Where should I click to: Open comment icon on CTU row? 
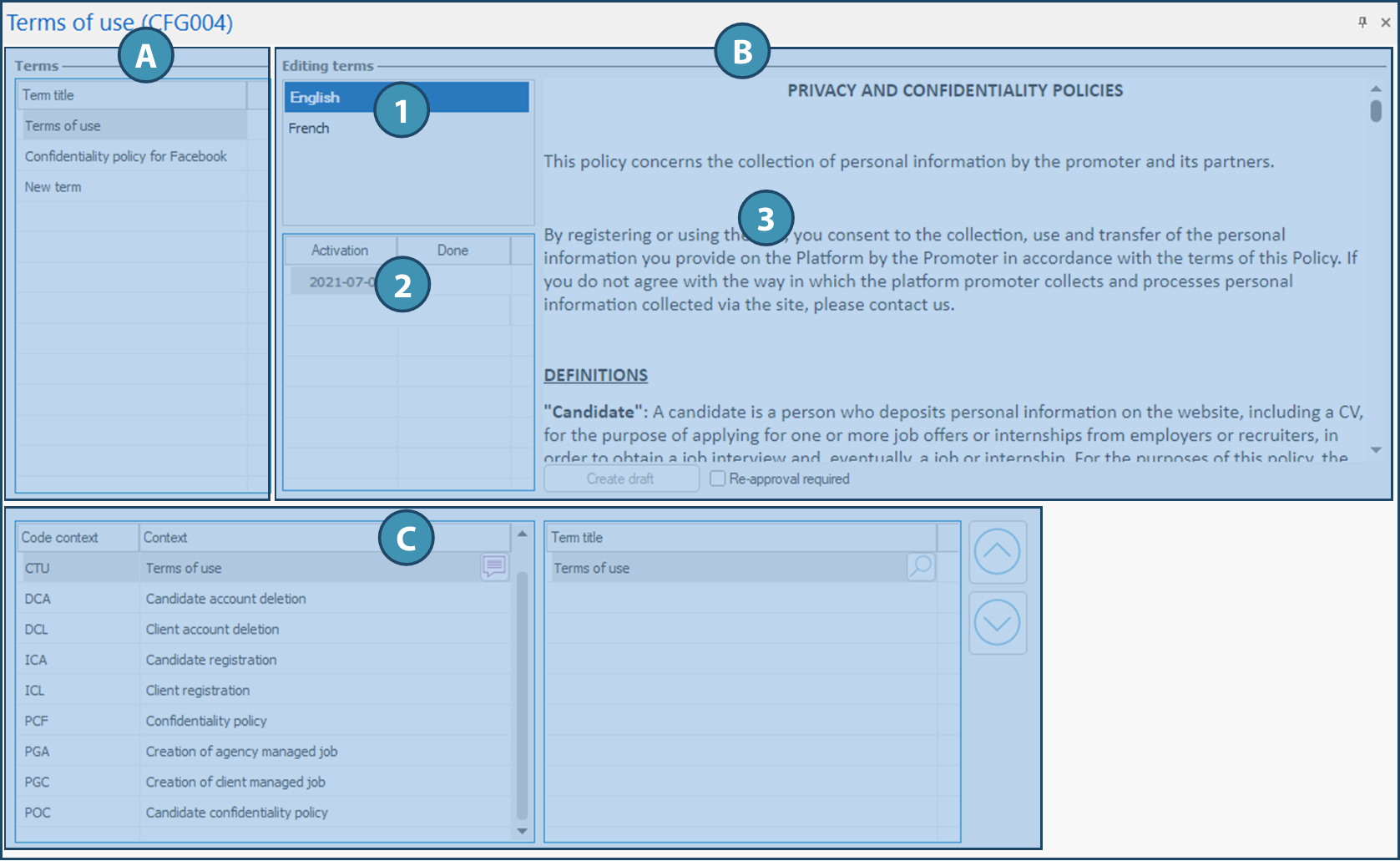[x=494, y=567]
